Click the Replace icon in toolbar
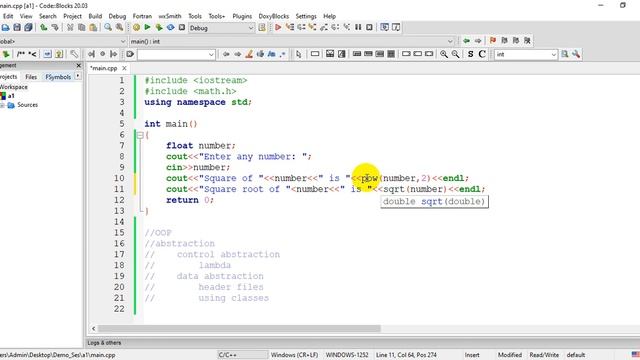 [119, 27]
